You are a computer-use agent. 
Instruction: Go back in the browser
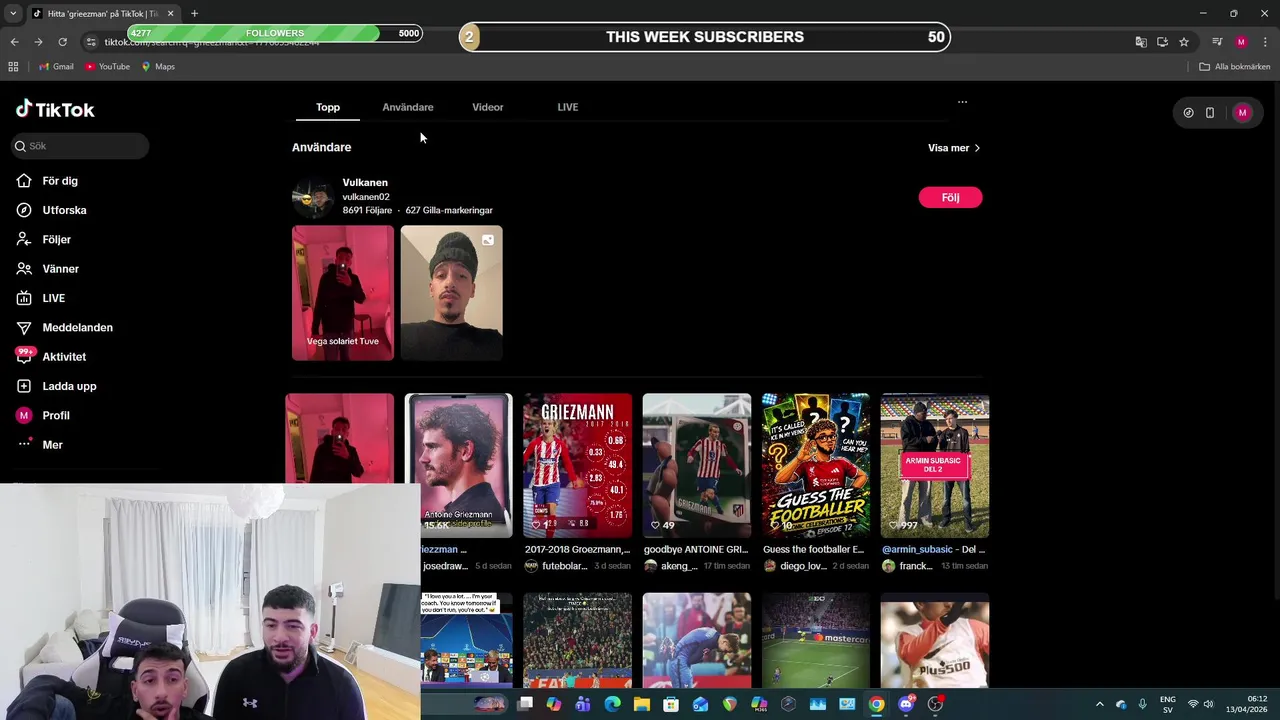tap(14, 42)
